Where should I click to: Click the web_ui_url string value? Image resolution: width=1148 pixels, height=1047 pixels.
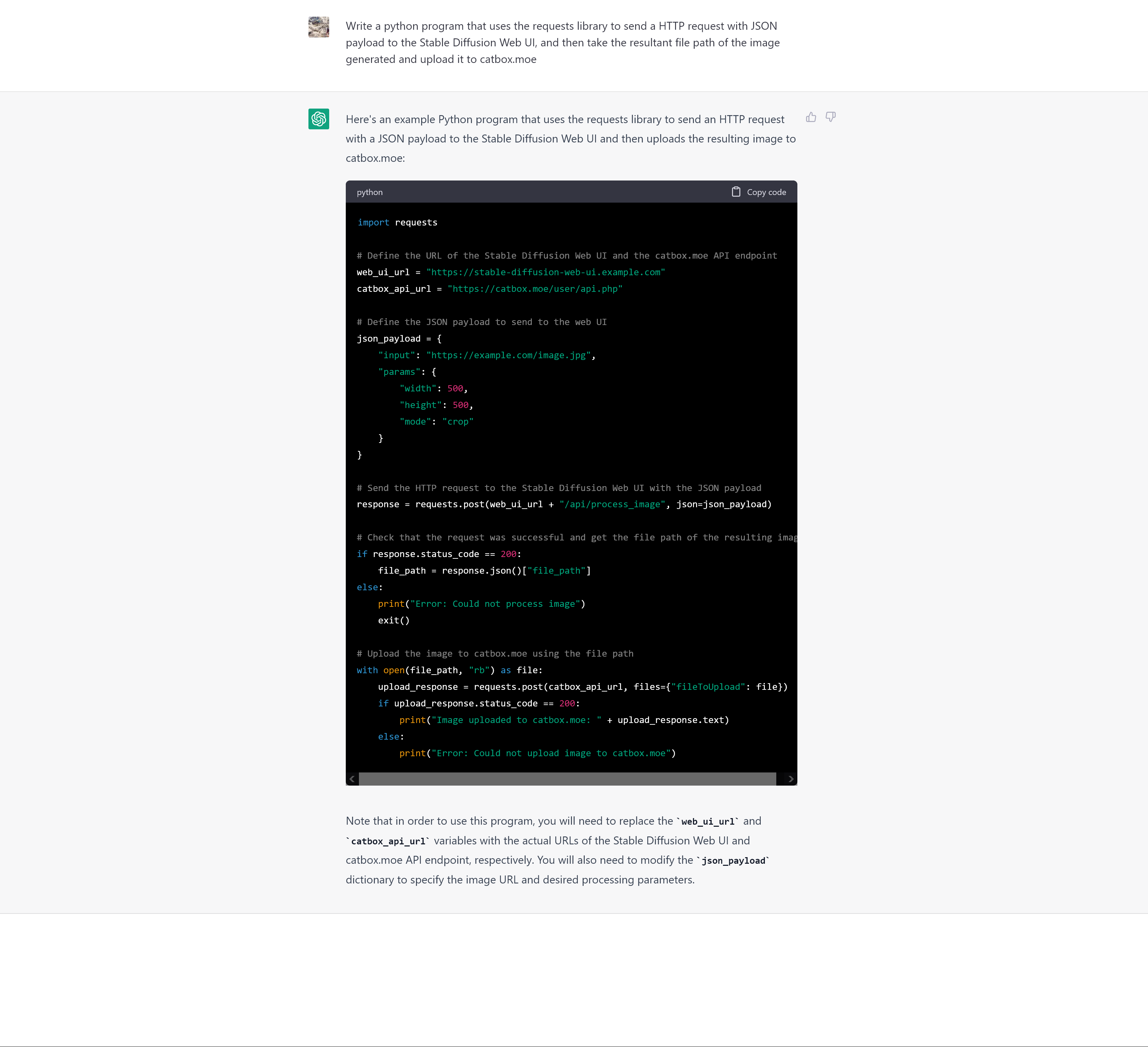[x=546, y=272]
